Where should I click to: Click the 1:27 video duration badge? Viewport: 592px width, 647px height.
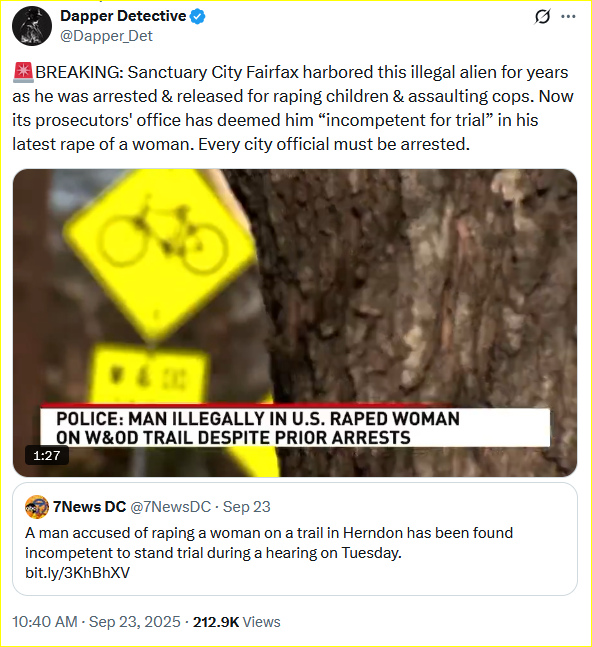coord(47,456)
